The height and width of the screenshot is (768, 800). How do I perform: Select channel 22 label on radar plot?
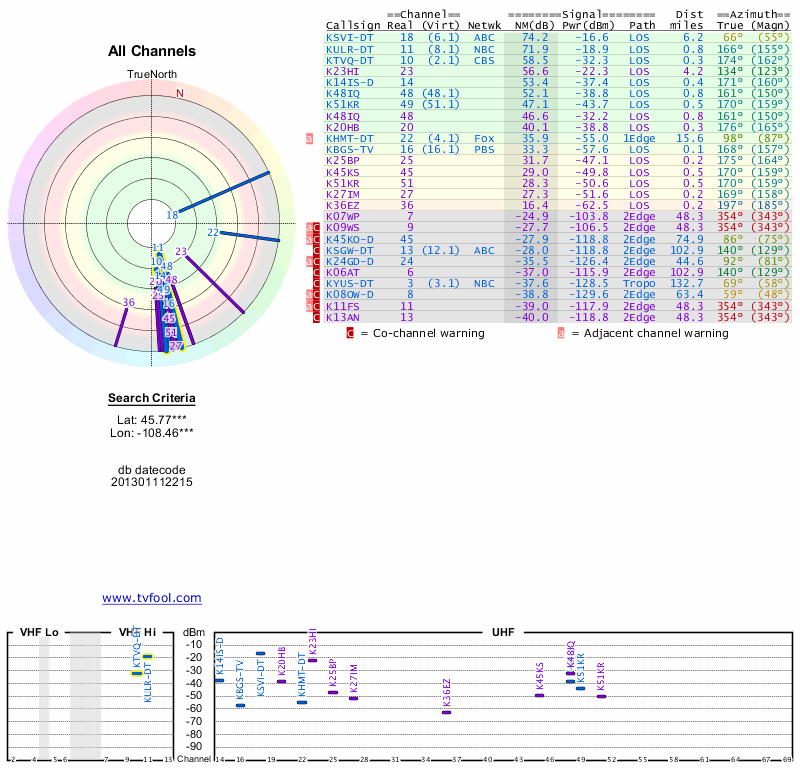point(213,232)
